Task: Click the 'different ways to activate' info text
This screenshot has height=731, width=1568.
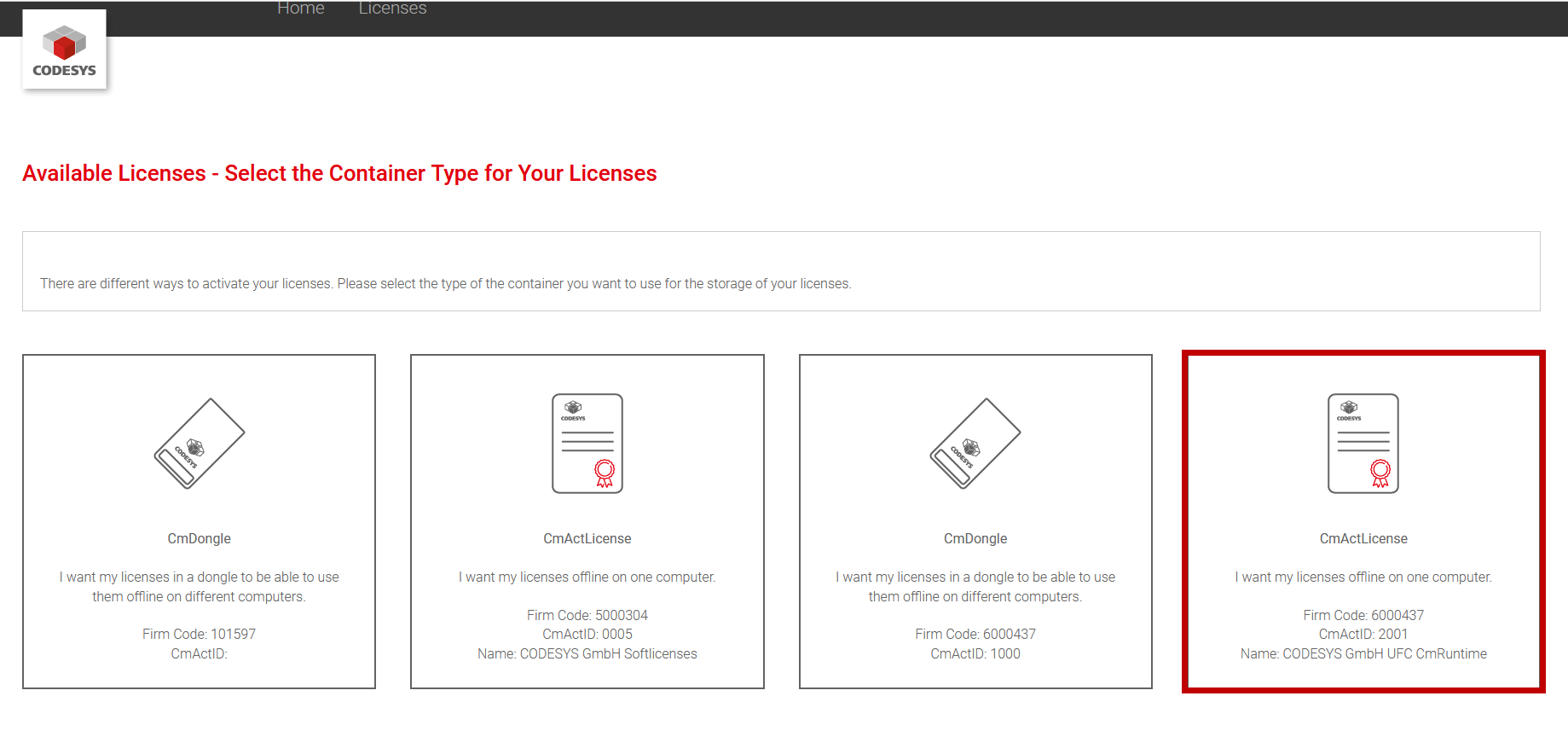Action: click(445, 283)
